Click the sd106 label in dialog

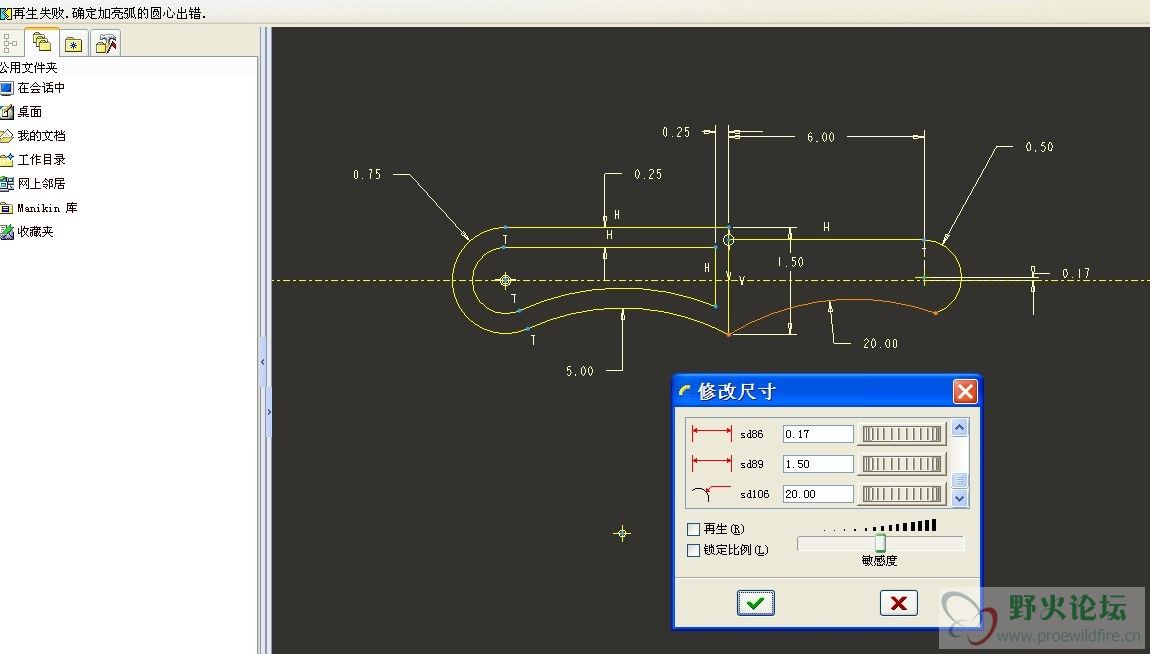[x=755, y=494]
